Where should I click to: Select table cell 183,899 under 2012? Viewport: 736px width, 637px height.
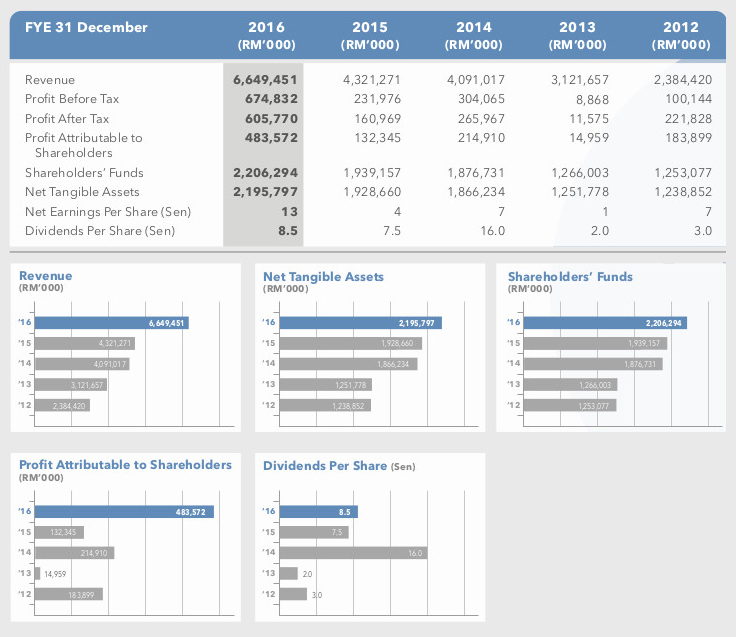689,138
